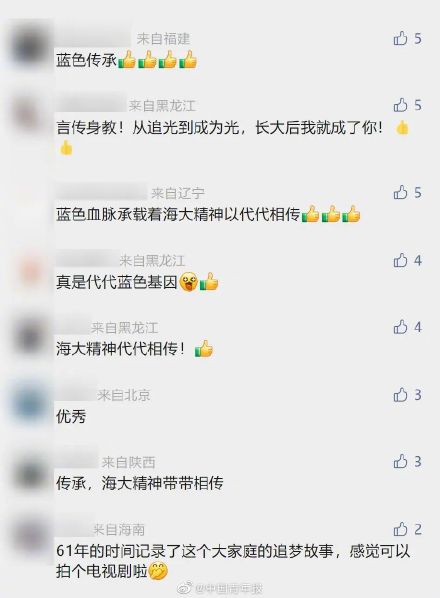Viewport: 440px width, 598px height.
Task: Like the 海南 comment about 61年
Action: 400,529
